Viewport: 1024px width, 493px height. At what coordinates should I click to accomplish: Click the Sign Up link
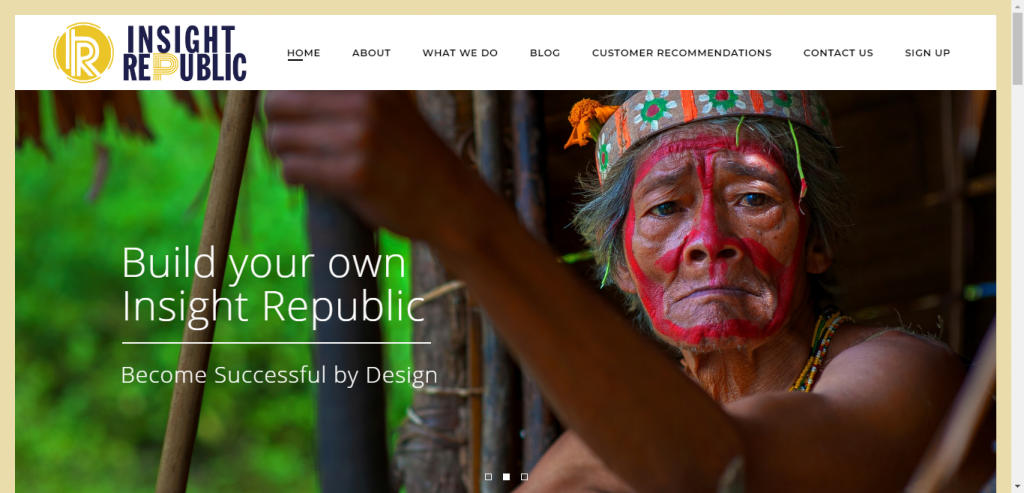[927, 53]
